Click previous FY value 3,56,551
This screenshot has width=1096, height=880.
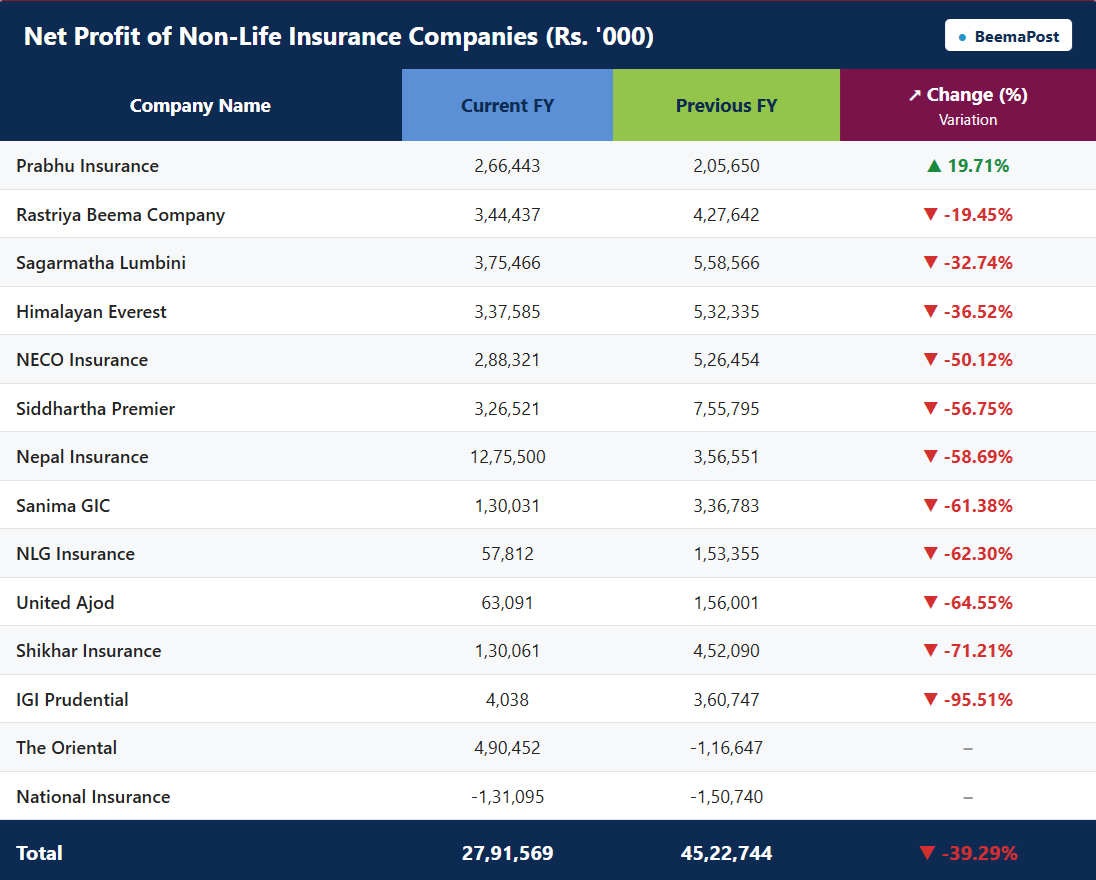(726, 457)
